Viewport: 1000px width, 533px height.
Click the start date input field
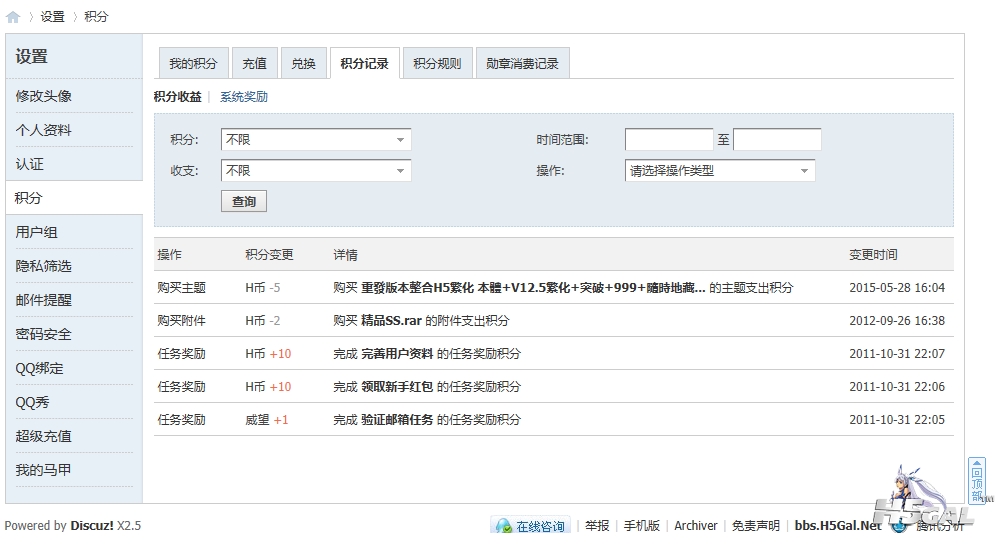[x=669, y=140]
